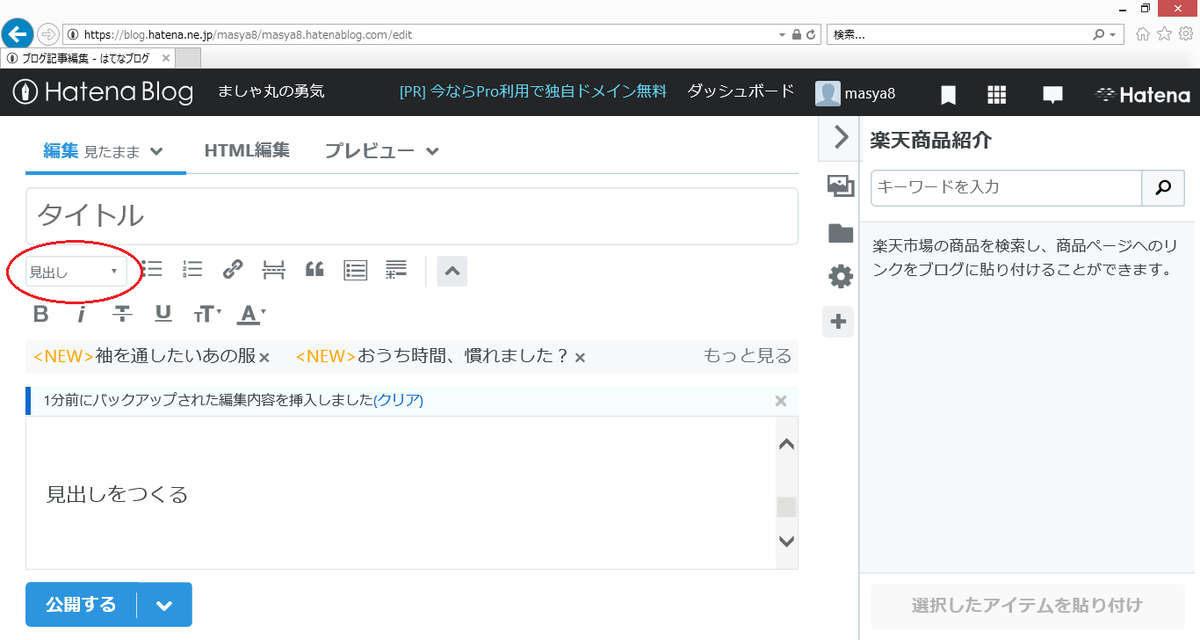The width and height of the screenshot is (1200, 640).
Task: Open the Hatena bookmark icon in header
Action: (948, 95)
